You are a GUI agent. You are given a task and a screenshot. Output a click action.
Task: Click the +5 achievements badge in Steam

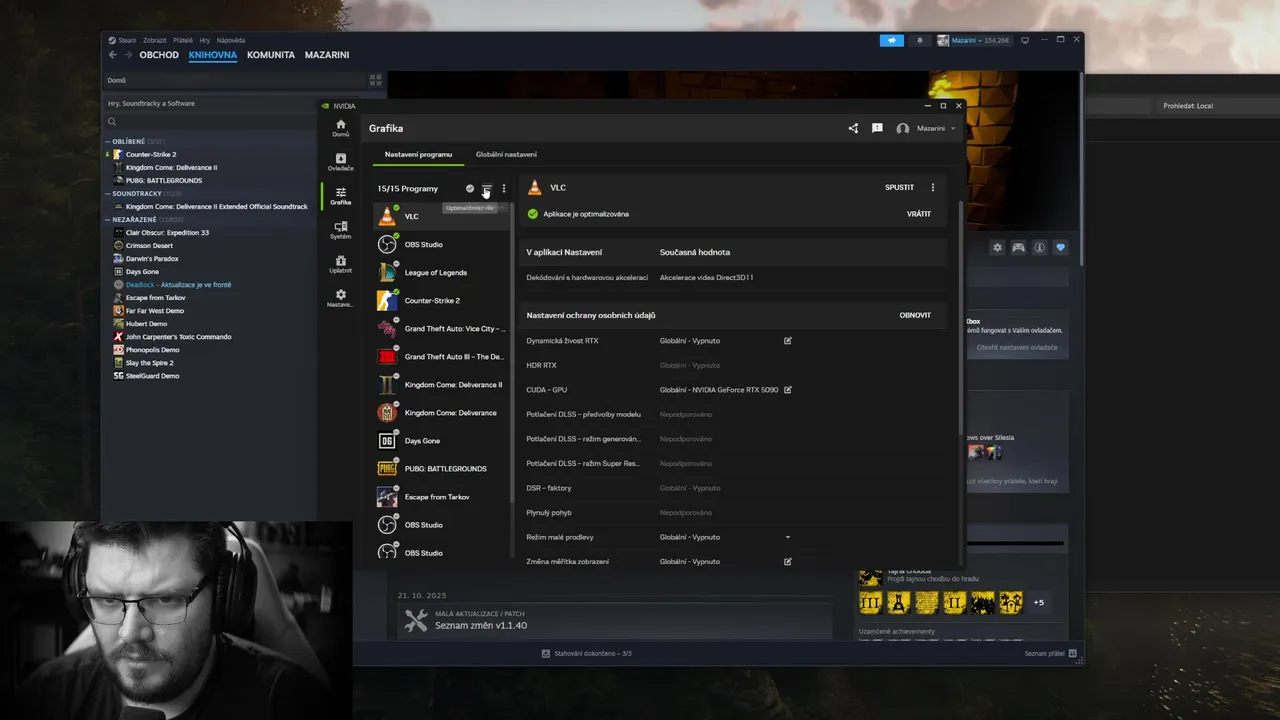1039,603
